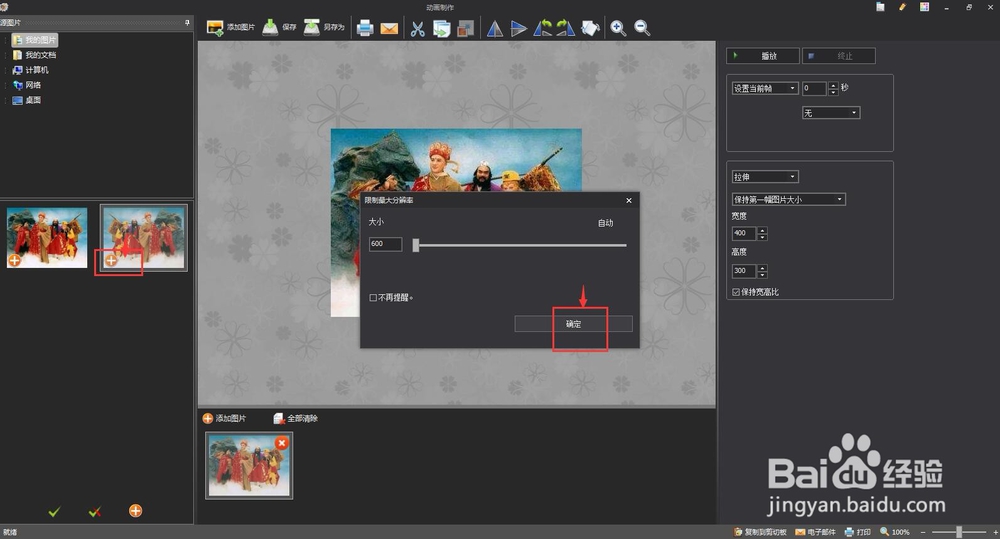The height and width of the screenshot is (539, 1000).
Task: Click the pin icon on source panel header
Action: [187, 22]
